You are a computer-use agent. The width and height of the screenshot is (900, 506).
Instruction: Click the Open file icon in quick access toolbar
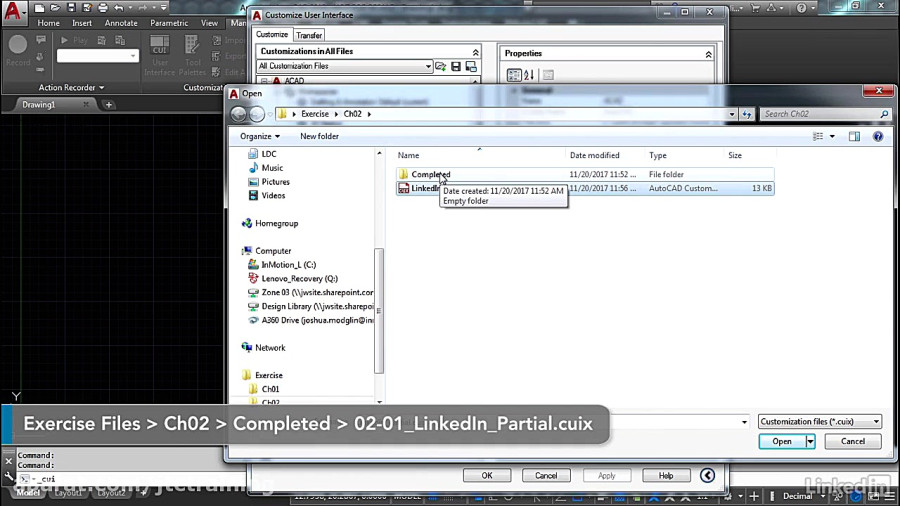[x=55, y=8]
